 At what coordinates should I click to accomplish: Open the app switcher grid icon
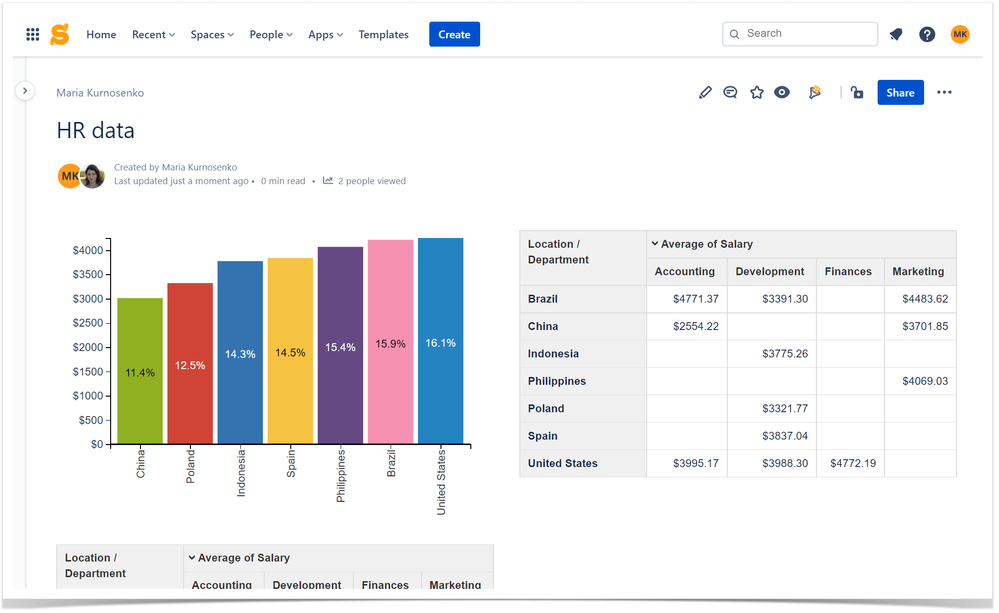tap(32, 33)
